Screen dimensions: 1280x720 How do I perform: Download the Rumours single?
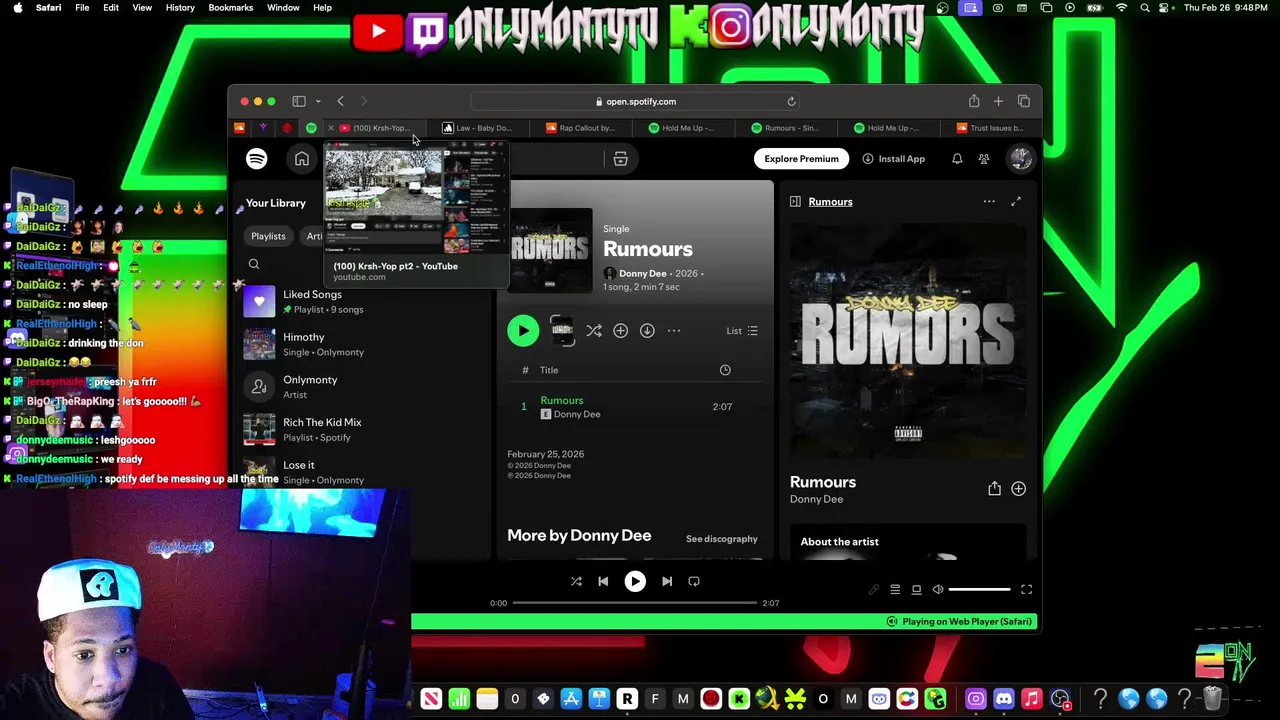[x=647, y=331]
